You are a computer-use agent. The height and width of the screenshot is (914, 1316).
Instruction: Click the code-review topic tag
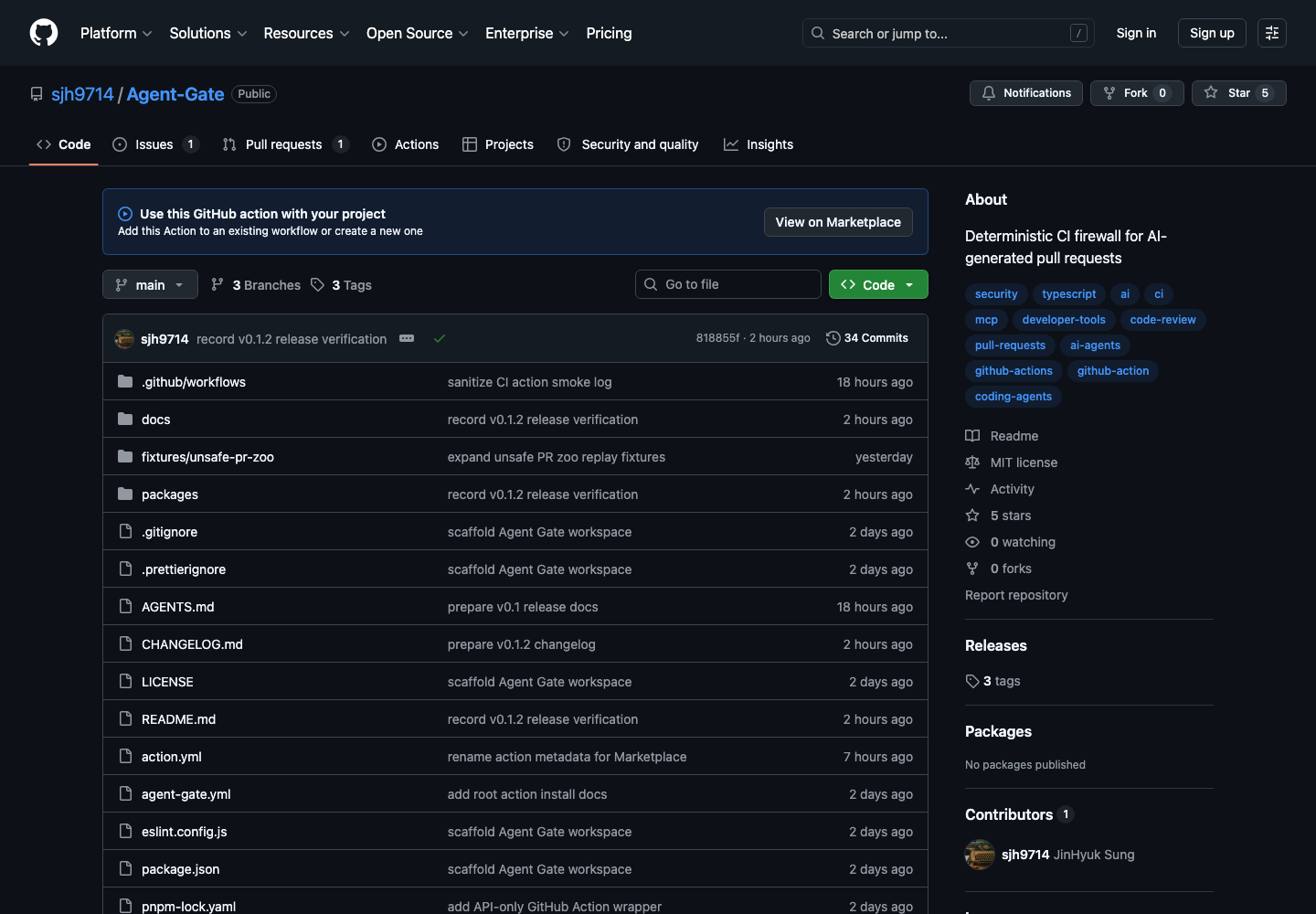pyautogui.click(x=1162, y=320)
